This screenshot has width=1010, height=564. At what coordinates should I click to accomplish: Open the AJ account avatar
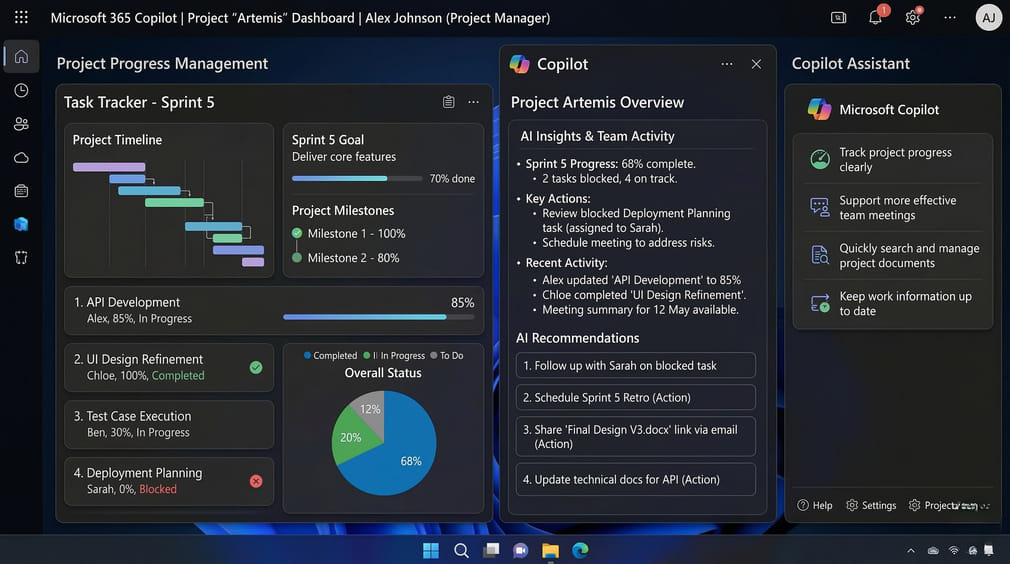989,18
